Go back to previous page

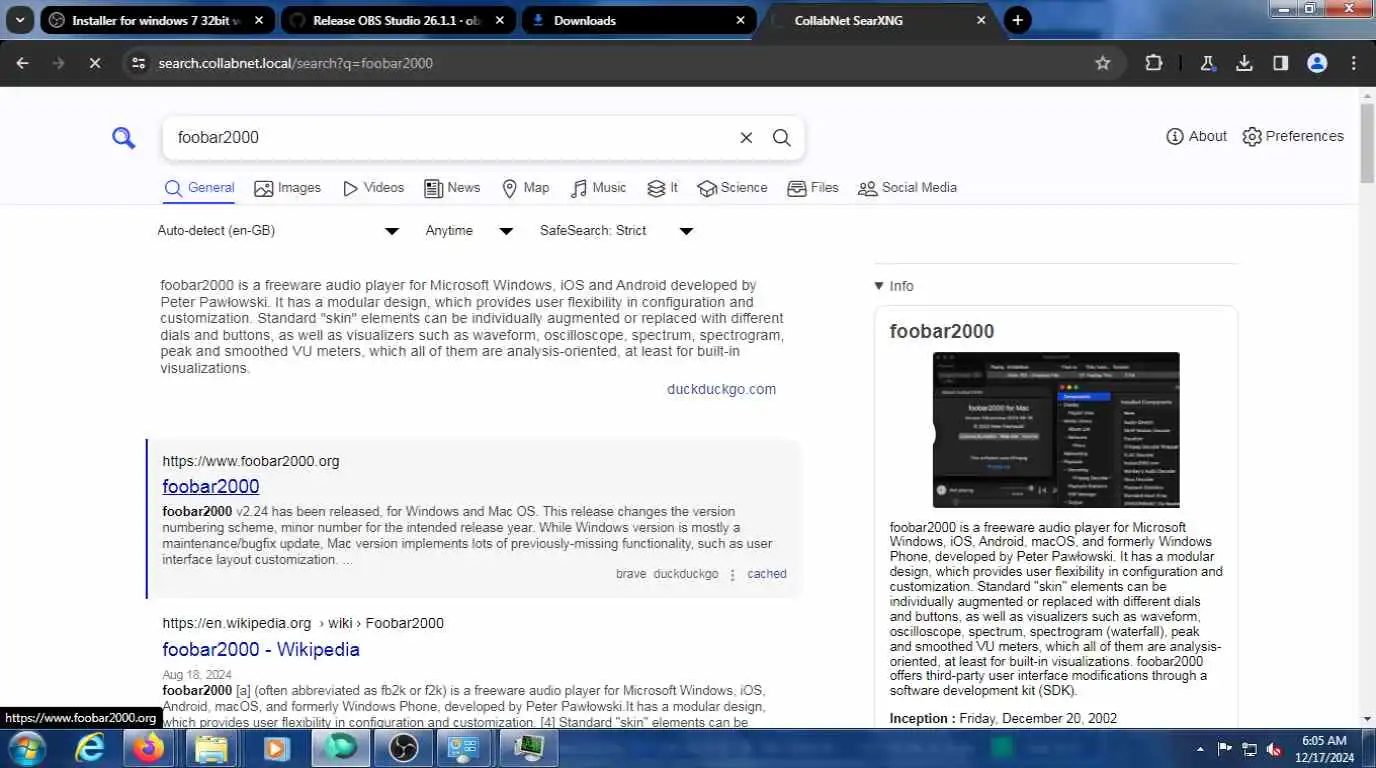coord(23,63)
